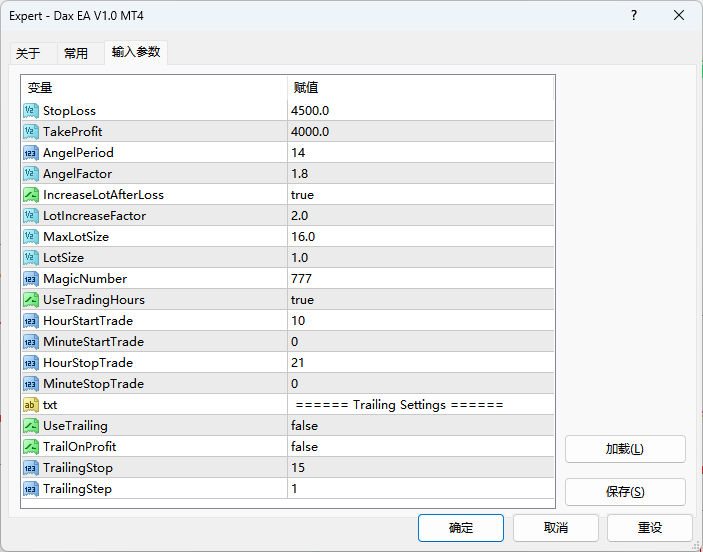Viewport: 703px width, 552px height.
Task: Load a preset with 加载(L)
Action: tap(625, 449)
